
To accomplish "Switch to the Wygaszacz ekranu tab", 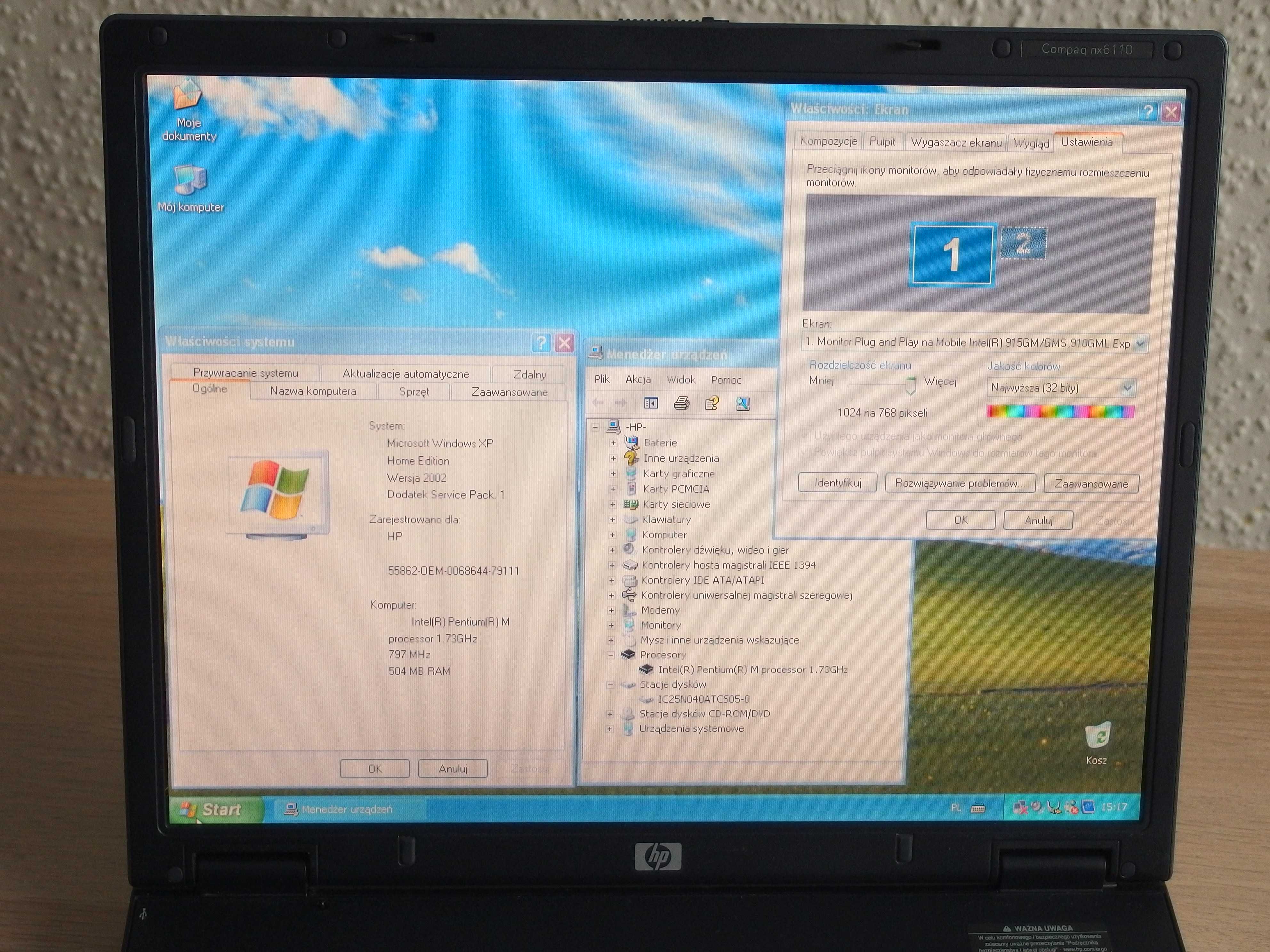I will tap(956, 143).
